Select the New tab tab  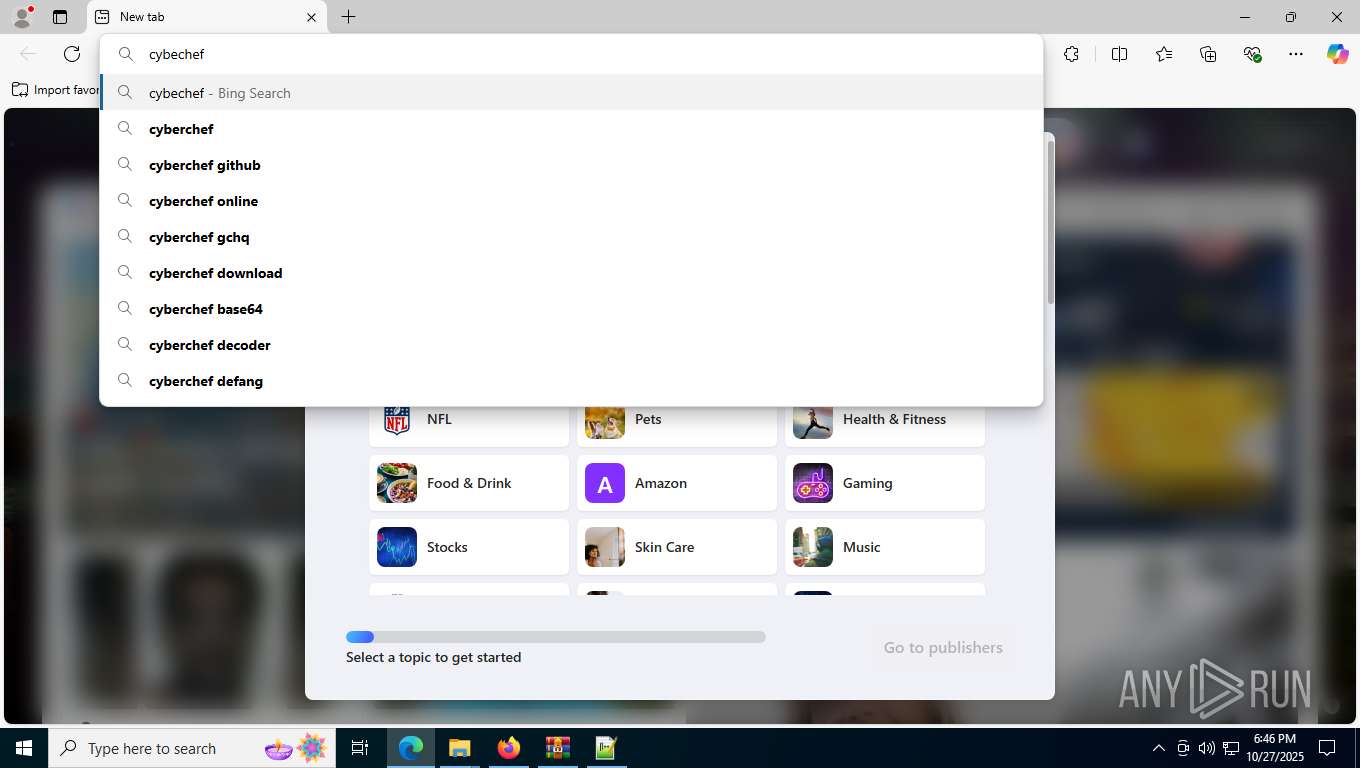pyautogui.click(x=207, y=17)
